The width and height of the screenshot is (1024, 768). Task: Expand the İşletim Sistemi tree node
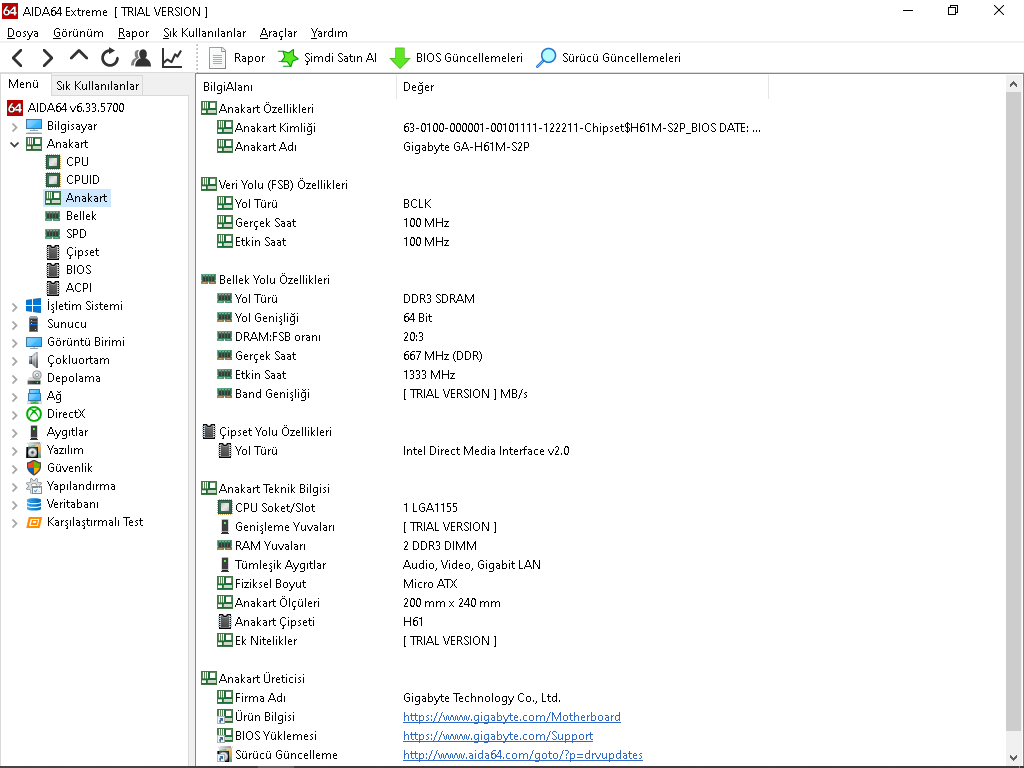[x=14, y=306]
